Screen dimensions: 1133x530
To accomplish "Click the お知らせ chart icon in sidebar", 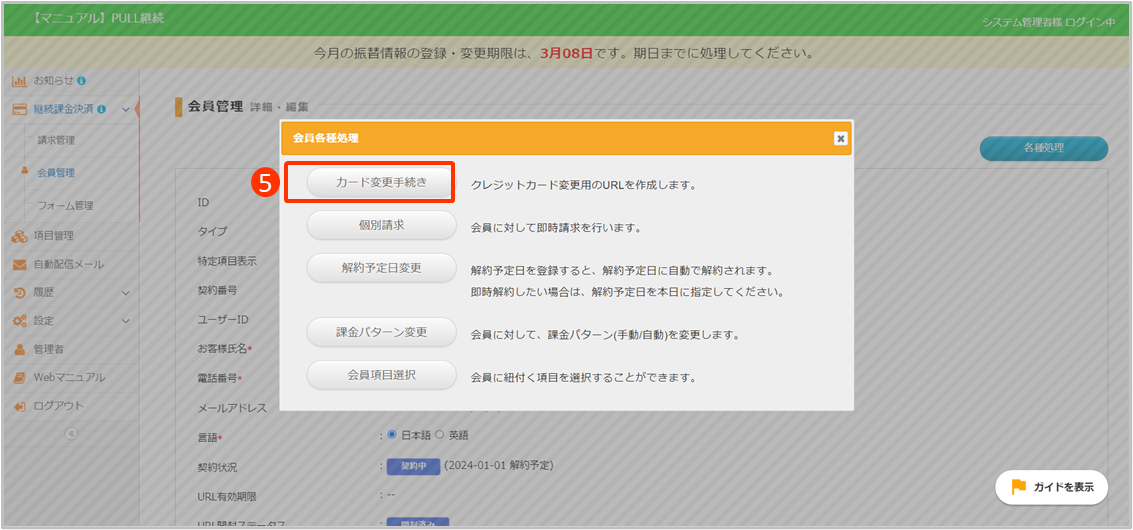I will point(19,80).
